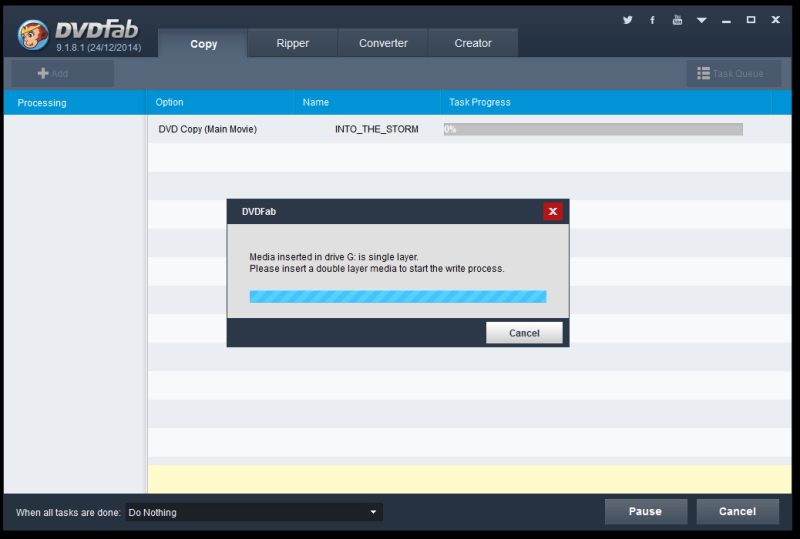The height and width of the screenshot is (539, 800).
Task: Click the Task Progress column header
Action: [606, 103]
